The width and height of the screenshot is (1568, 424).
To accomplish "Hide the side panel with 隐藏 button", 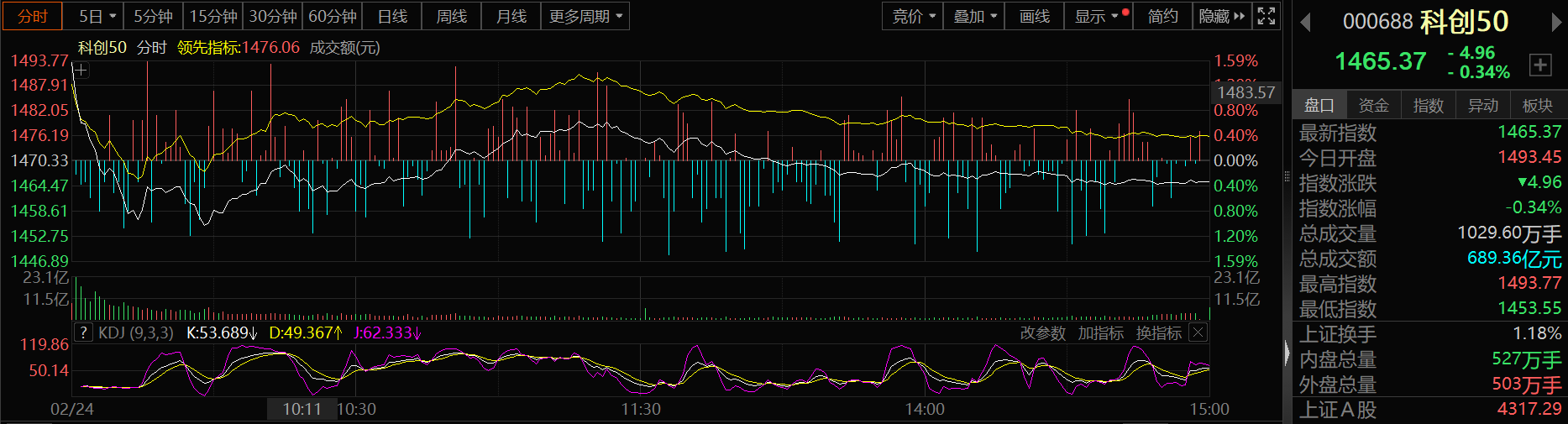I will click(1221, 16).
